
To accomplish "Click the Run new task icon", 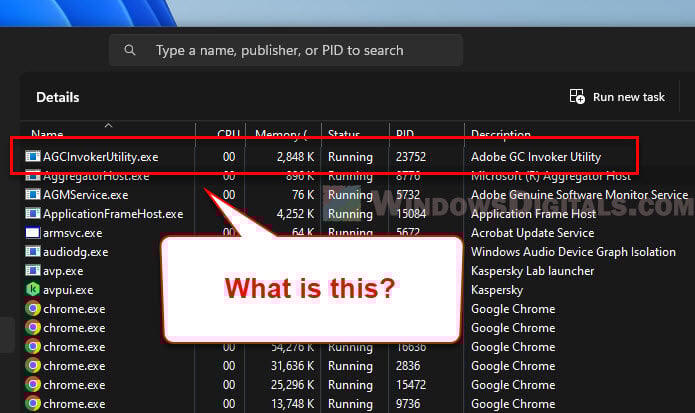I will click(577, 97).
